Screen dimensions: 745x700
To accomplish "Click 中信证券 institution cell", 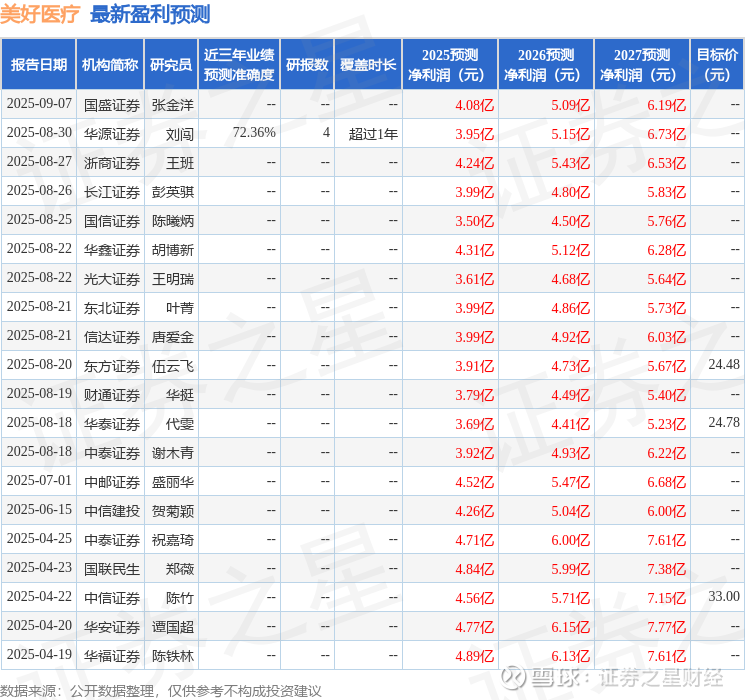I will pos(112,598).
